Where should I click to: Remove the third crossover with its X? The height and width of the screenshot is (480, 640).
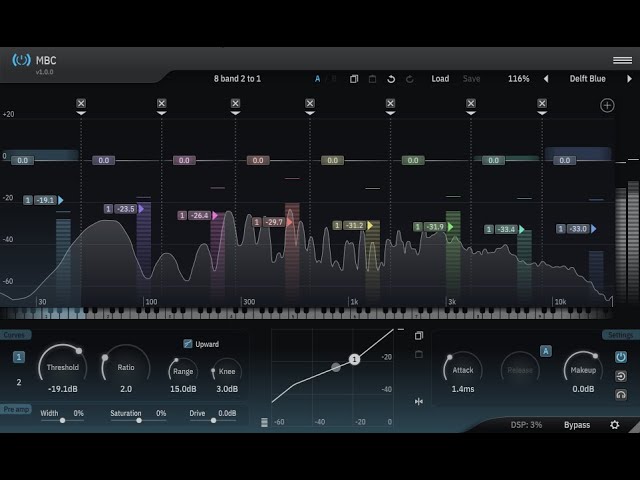[x=235, y=103]
